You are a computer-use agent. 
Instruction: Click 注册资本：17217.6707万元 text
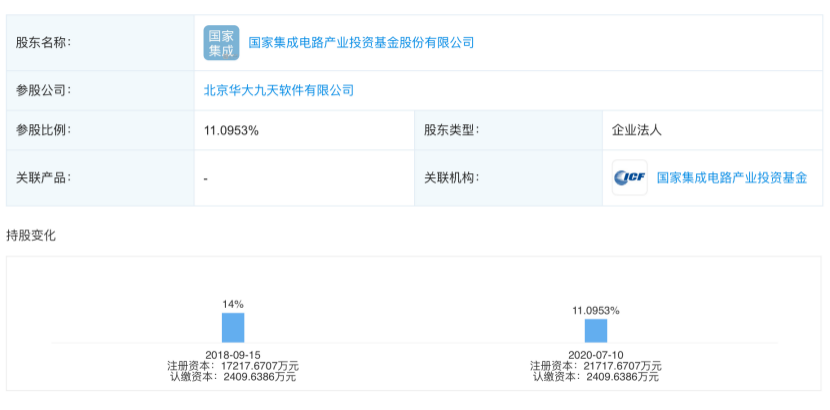pyautogui.click(x=233, y=366)
